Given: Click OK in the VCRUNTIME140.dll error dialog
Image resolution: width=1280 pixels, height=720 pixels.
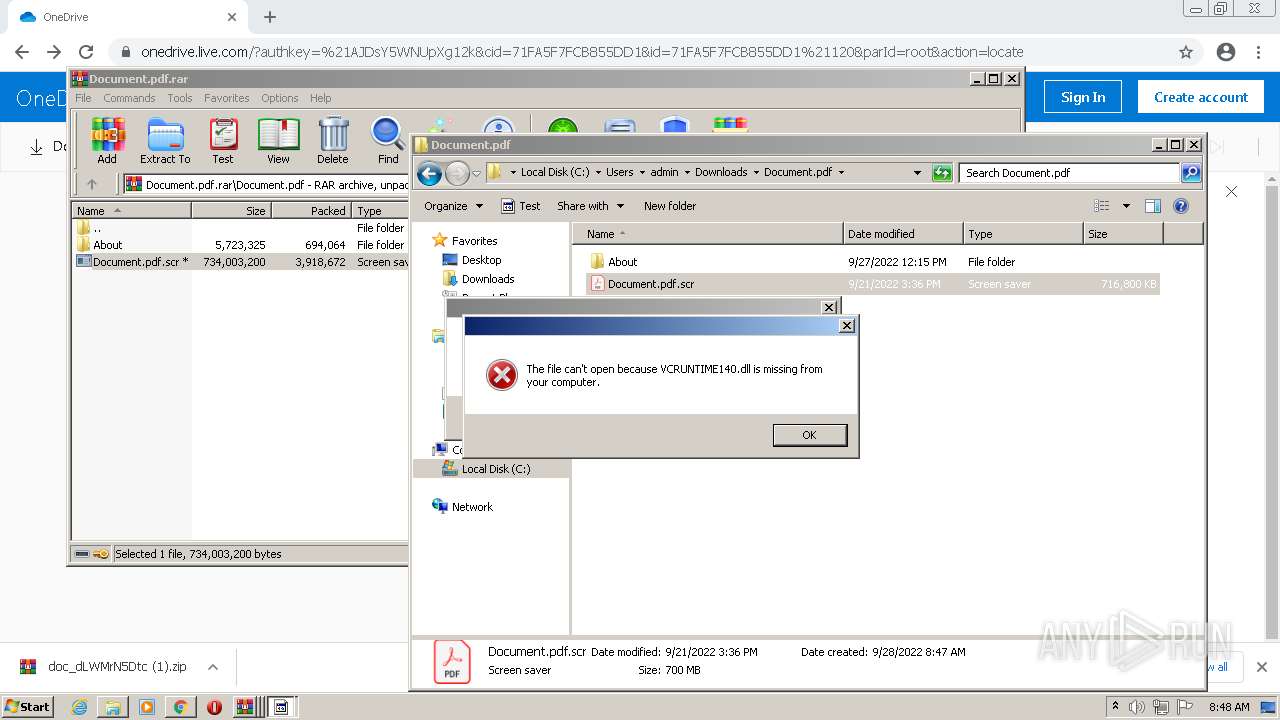Looking at the screenshot, I should pyautogui.click(x=809, y=435).
